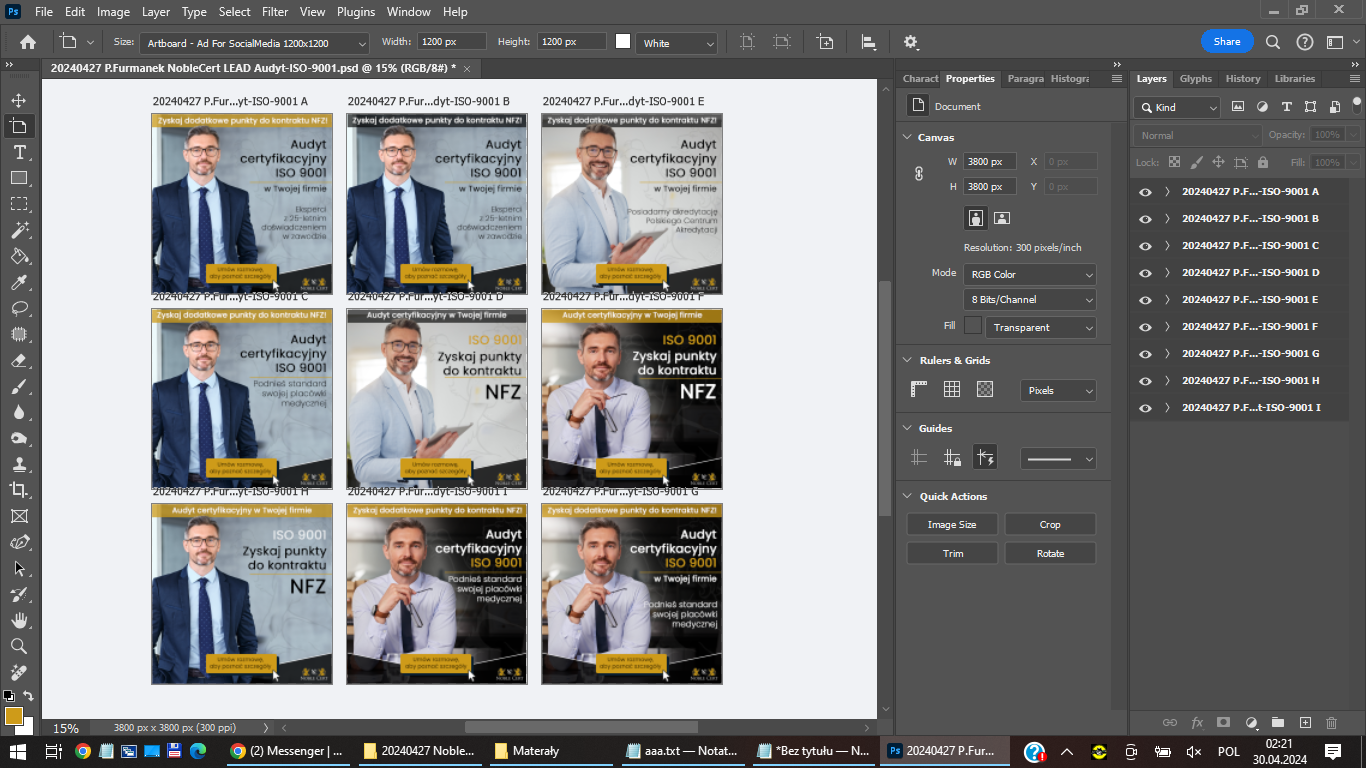Viewport: 1366px width, 768px height.
Task: Create a new layer from Layers panel
Action: point(1305,722)
